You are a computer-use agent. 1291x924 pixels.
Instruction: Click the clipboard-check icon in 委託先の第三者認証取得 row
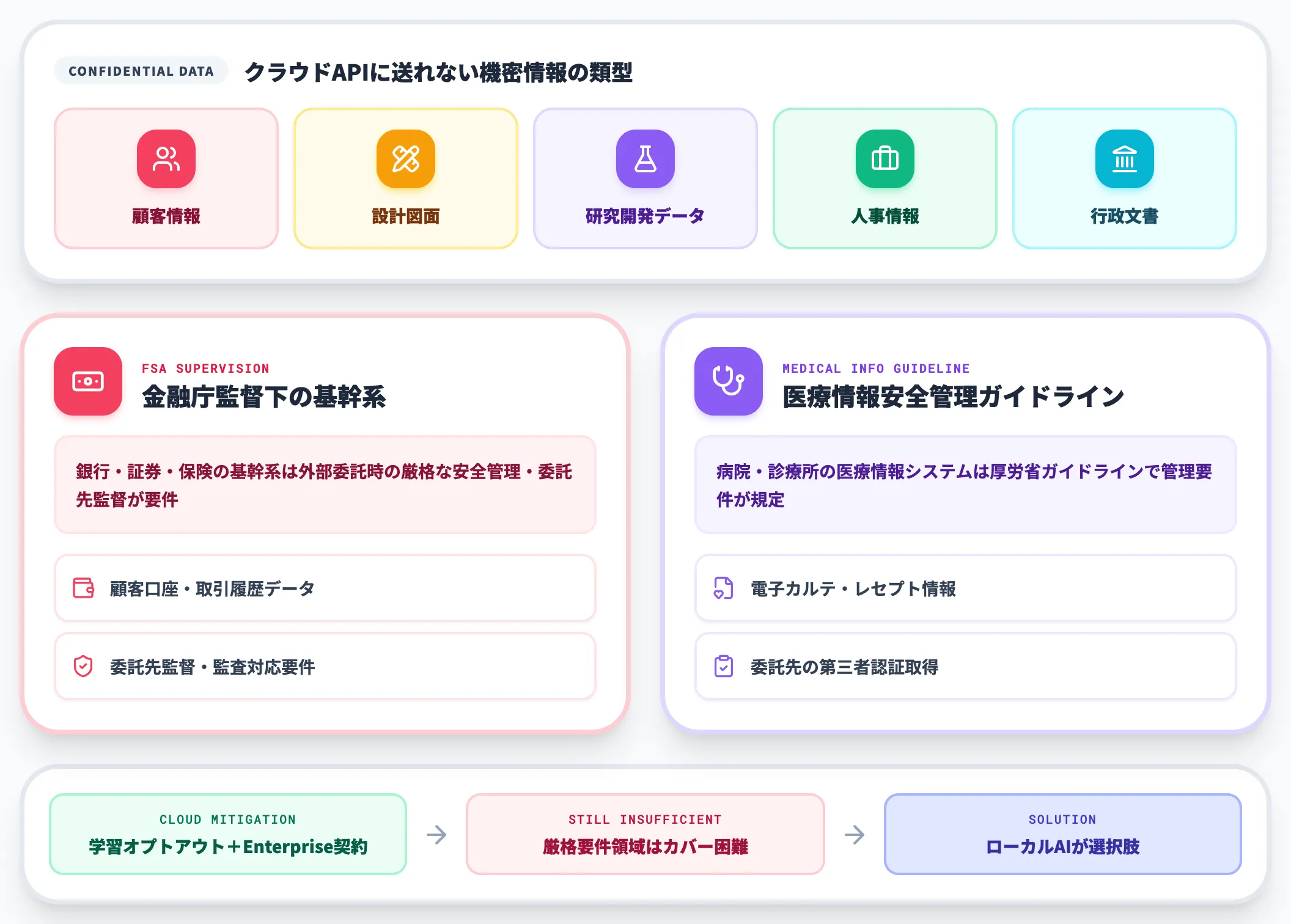click(724, 666)
